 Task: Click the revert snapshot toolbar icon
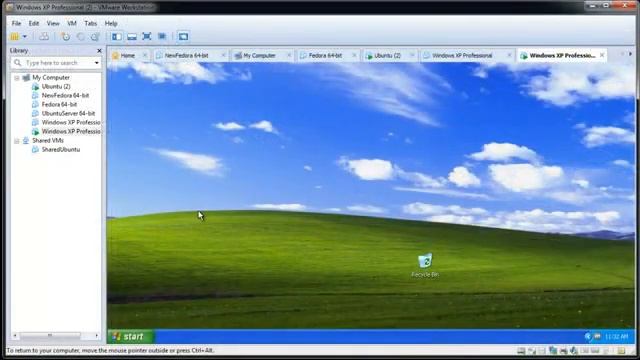pos(80,37)
